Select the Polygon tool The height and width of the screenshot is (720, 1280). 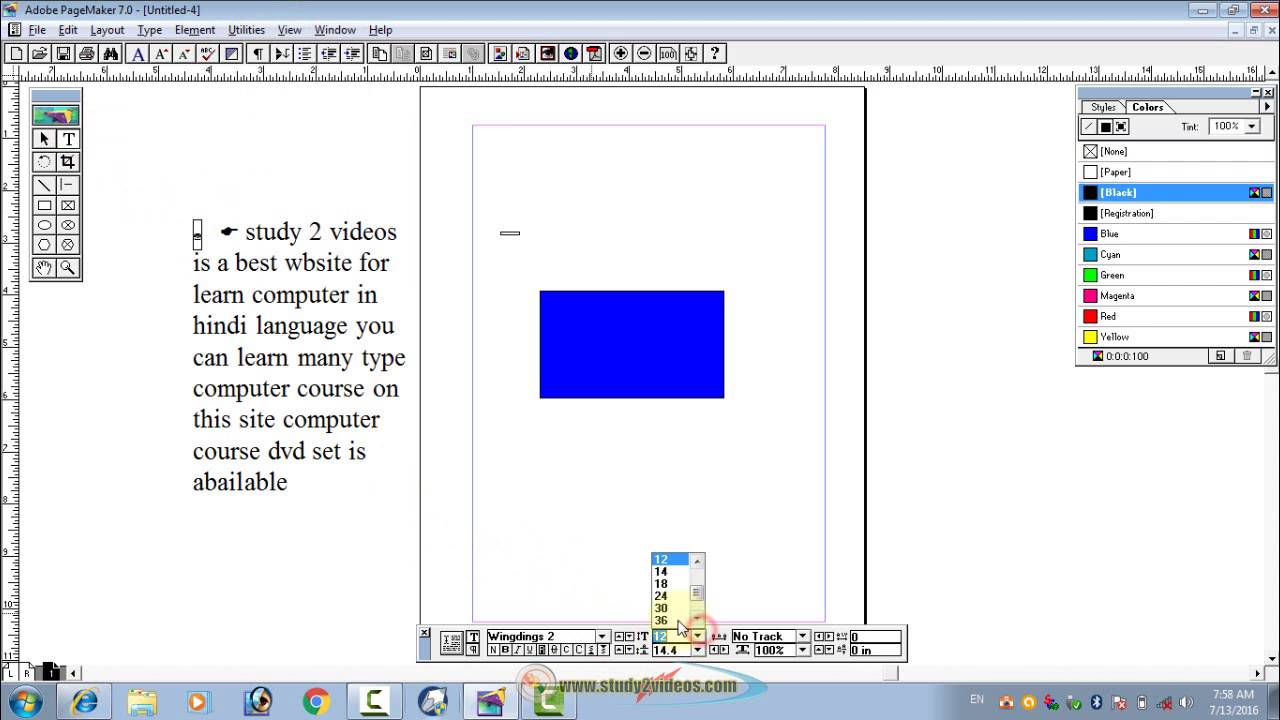(x=44, y=245)
